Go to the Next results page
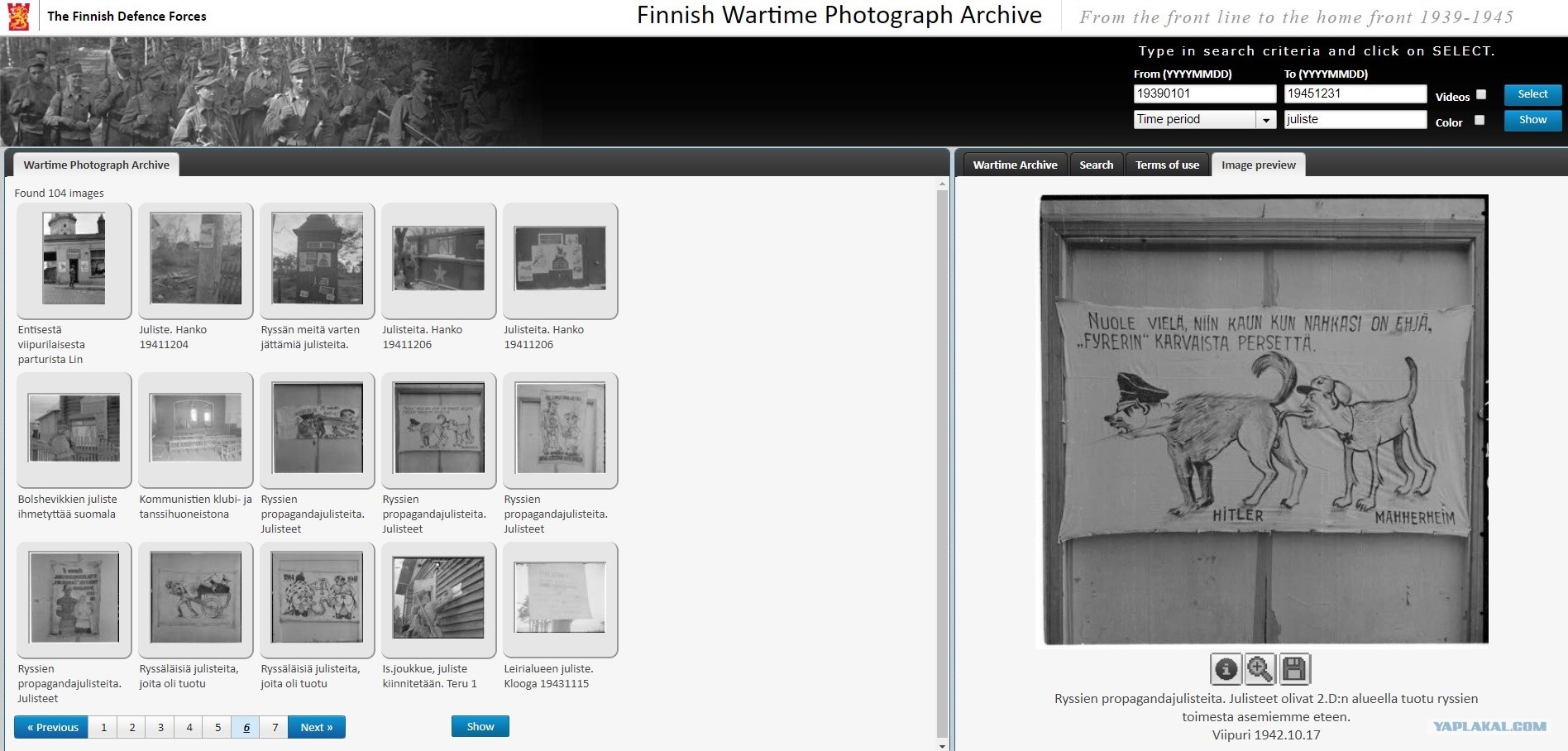The image size is (1568, 751). pos(317,727)
